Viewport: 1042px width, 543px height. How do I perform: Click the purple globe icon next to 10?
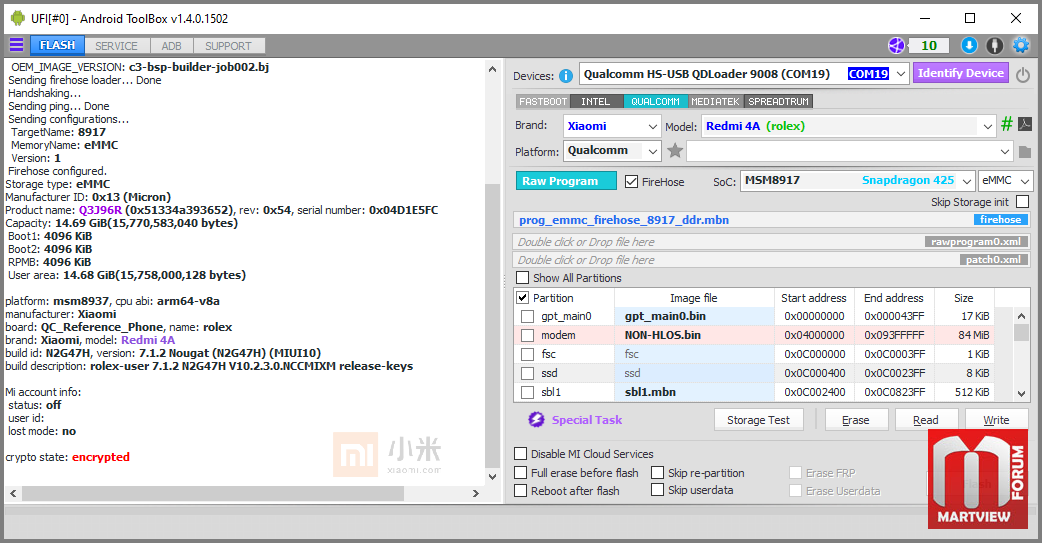pyautogui.click(x=896, y=45)
